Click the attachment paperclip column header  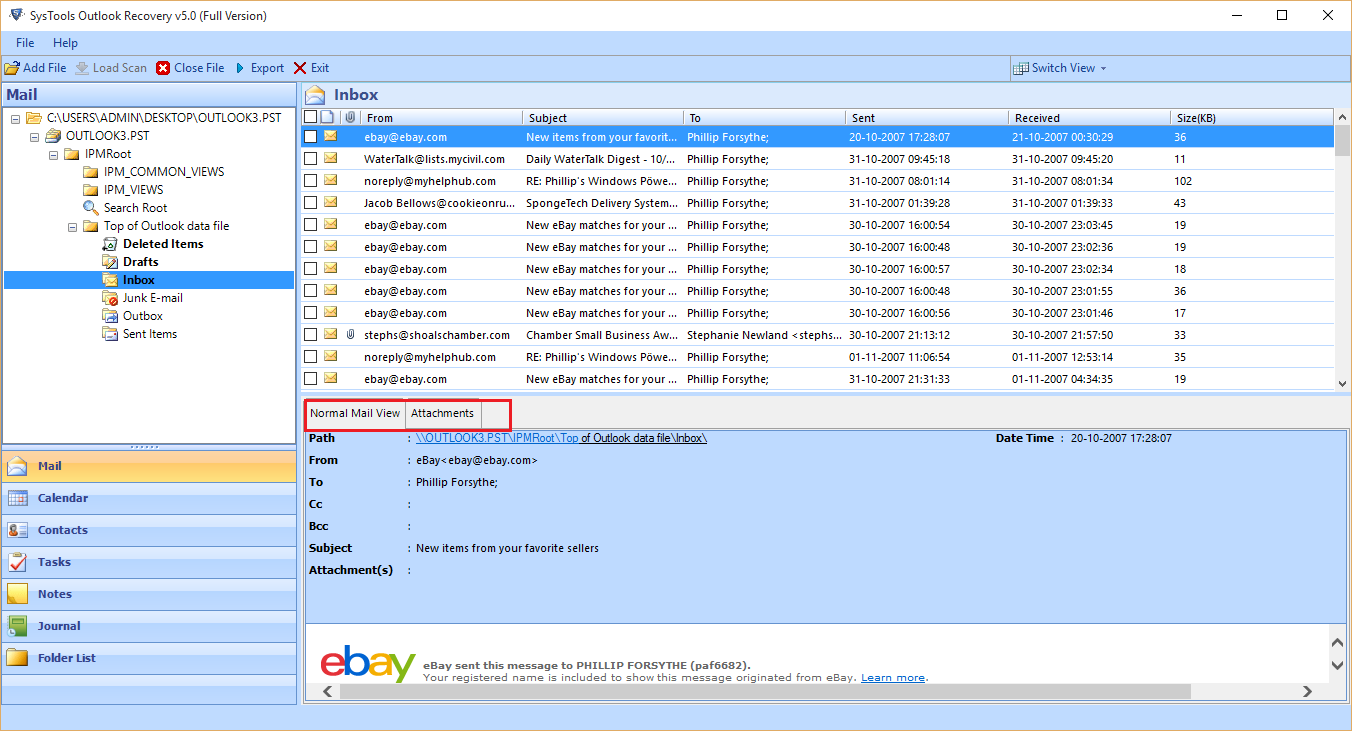point(350,118)
